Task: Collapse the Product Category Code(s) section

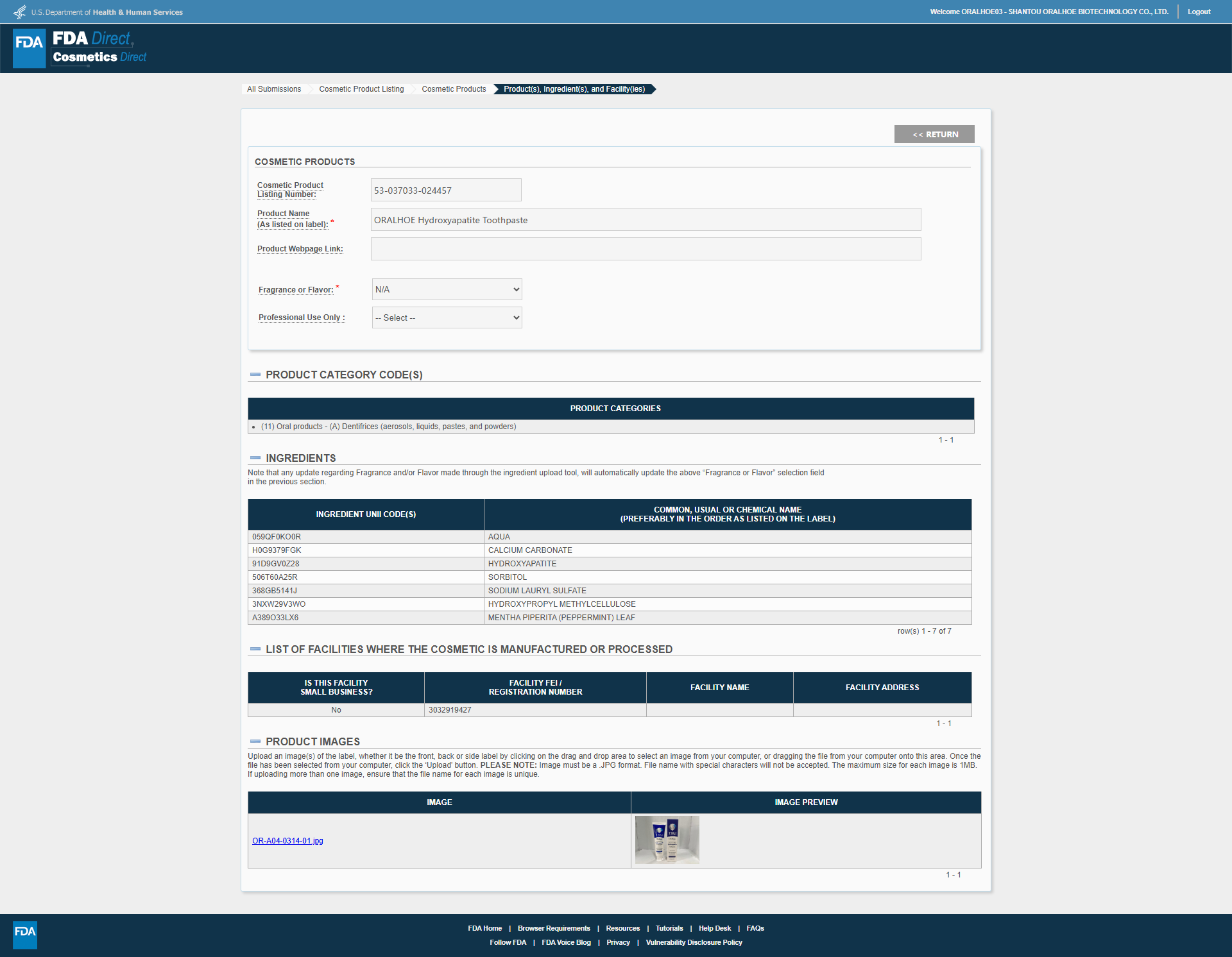Action: (255, 375)
